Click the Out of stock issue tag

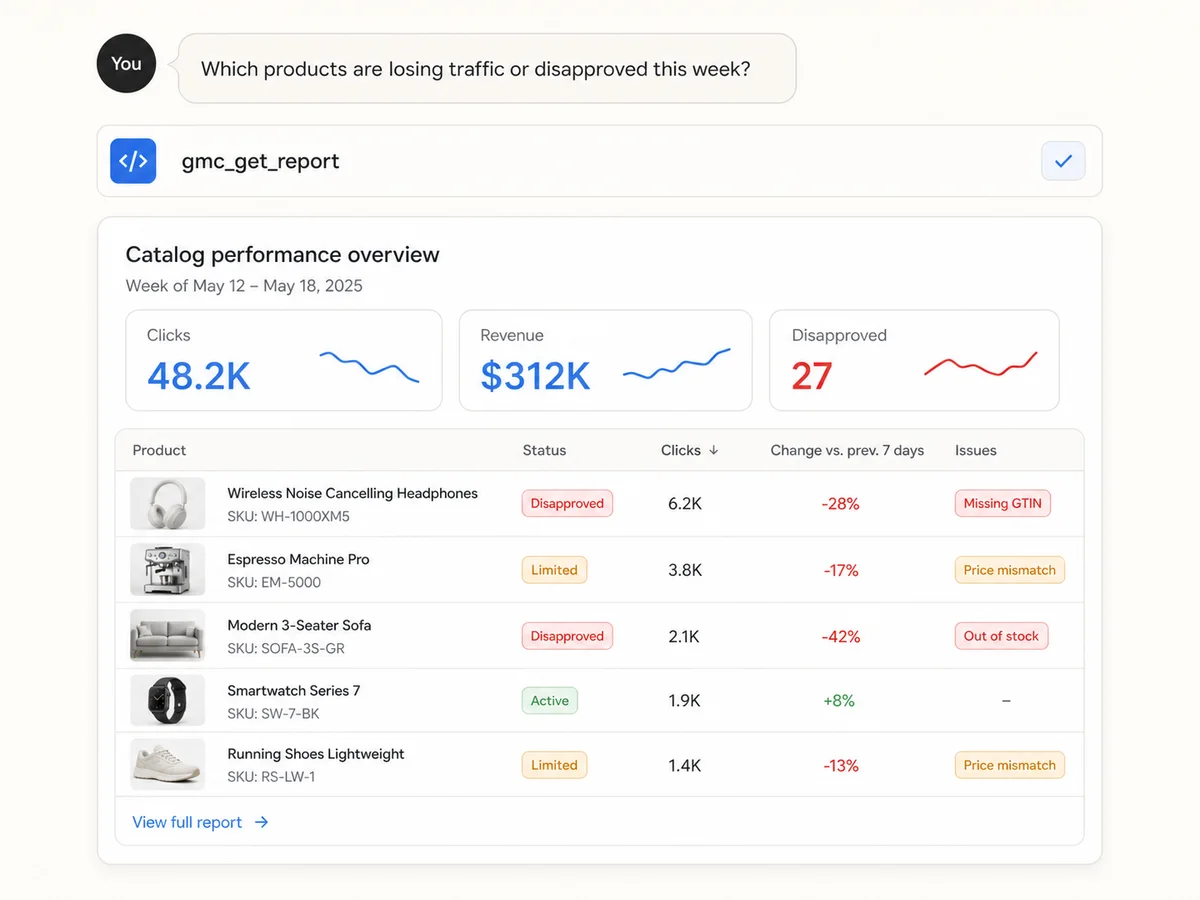coord(1001,636)
